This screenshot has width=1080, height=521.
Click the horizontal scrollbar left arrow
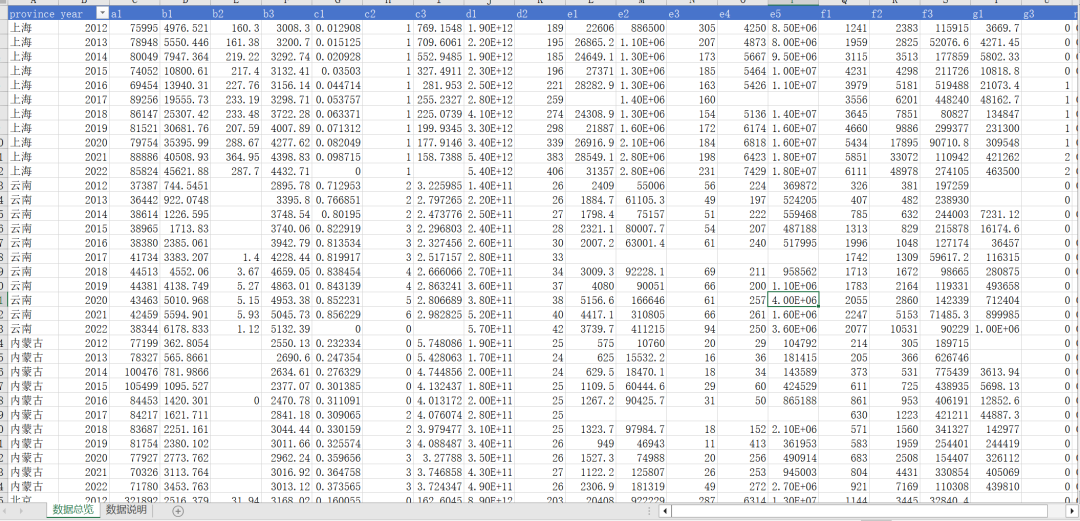[665, 511]
